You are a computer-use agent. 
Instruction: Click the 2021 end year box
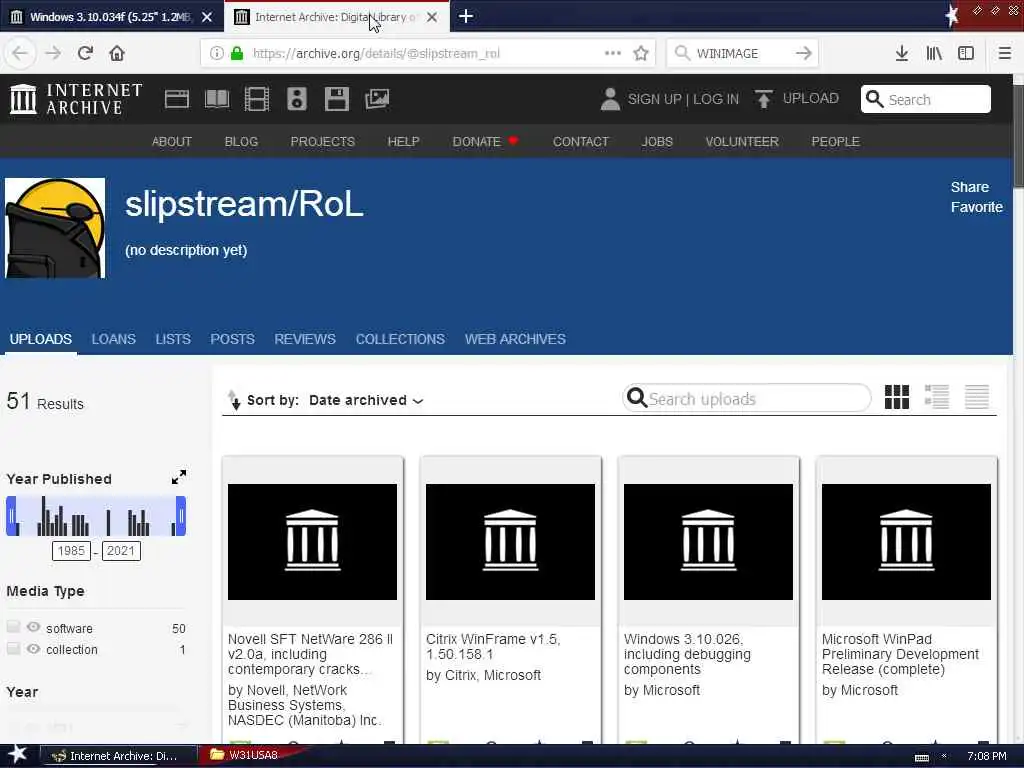pyautogui.click(x=121, y=551)
